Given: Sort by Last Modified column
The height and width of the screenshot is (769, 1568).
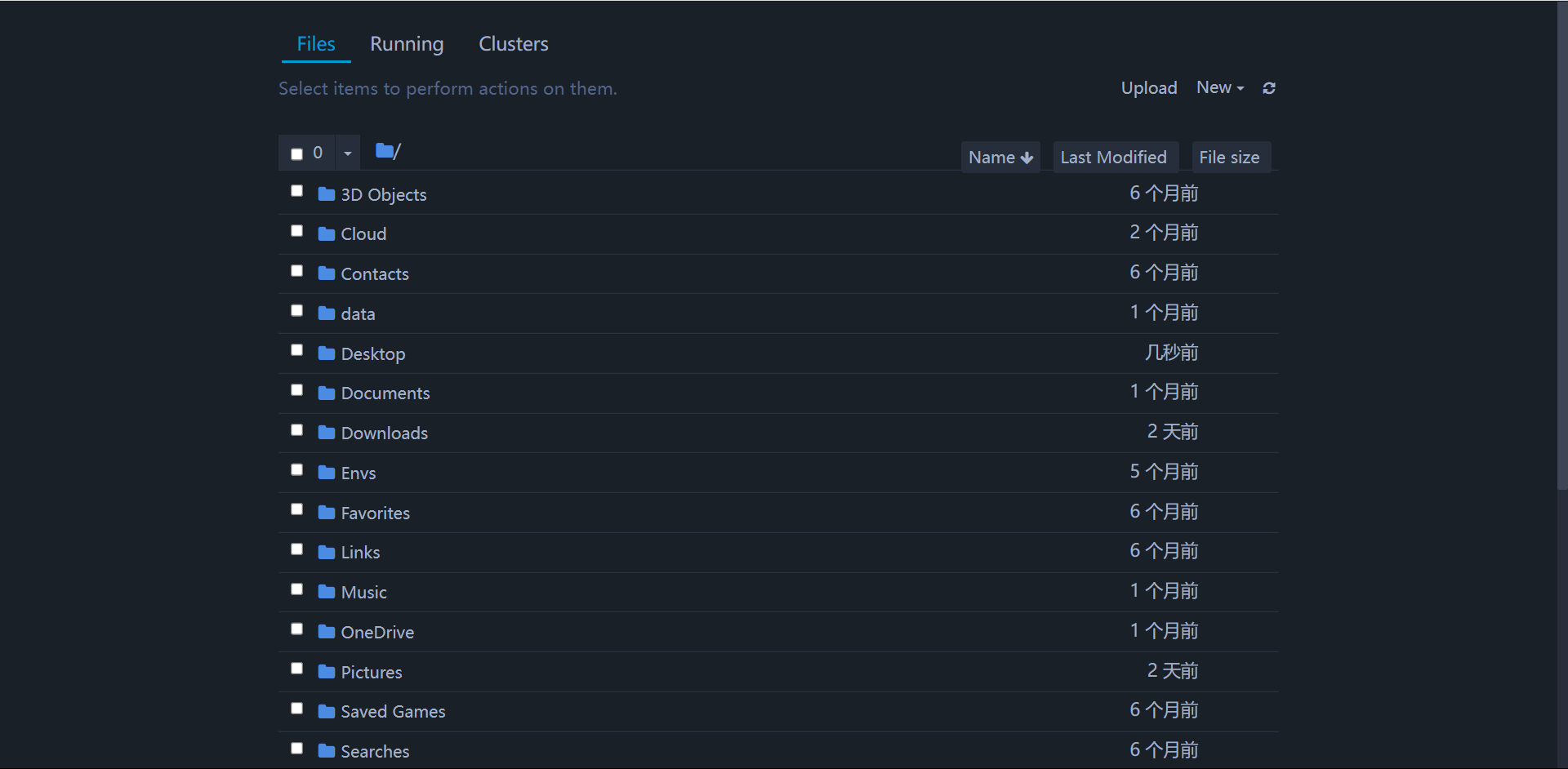Looking at the screenshot, I should tap(1115, 157).
